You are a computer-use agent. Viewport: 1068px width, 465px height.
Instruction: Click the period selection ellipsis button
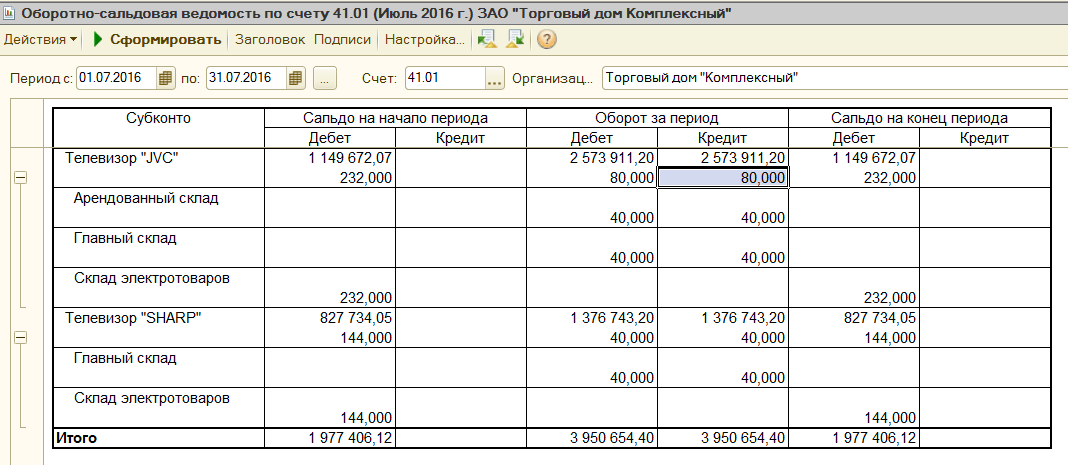click(325, 78)
